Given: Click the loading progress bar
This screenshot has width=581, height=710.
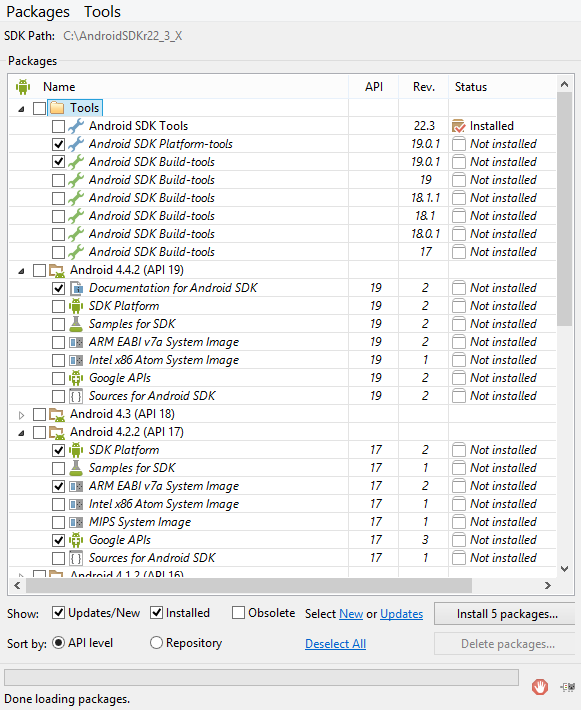Looking at the screenshot, I should [261, 677].
